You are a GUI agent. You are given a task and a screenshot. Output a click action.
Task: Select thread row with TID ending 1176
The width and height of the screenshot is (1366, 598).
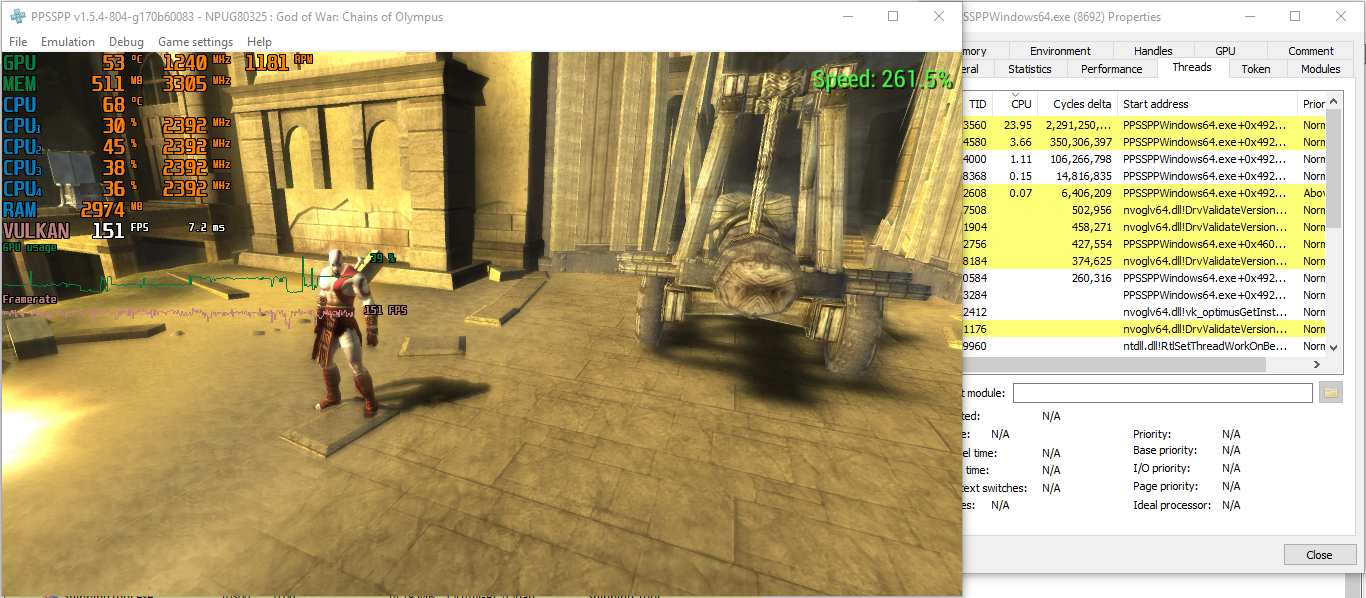1143,329
